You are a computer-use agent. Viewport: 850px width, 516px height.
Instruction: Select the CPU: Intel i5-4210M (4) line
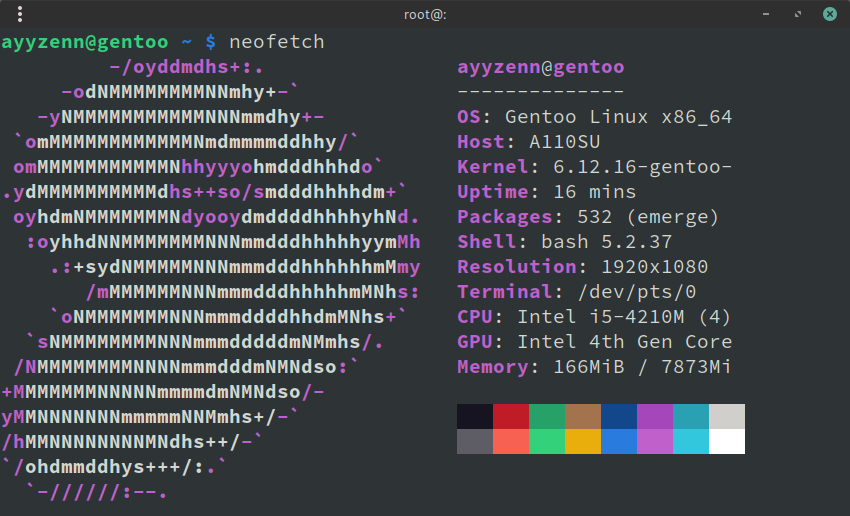(x=594, y=317)
